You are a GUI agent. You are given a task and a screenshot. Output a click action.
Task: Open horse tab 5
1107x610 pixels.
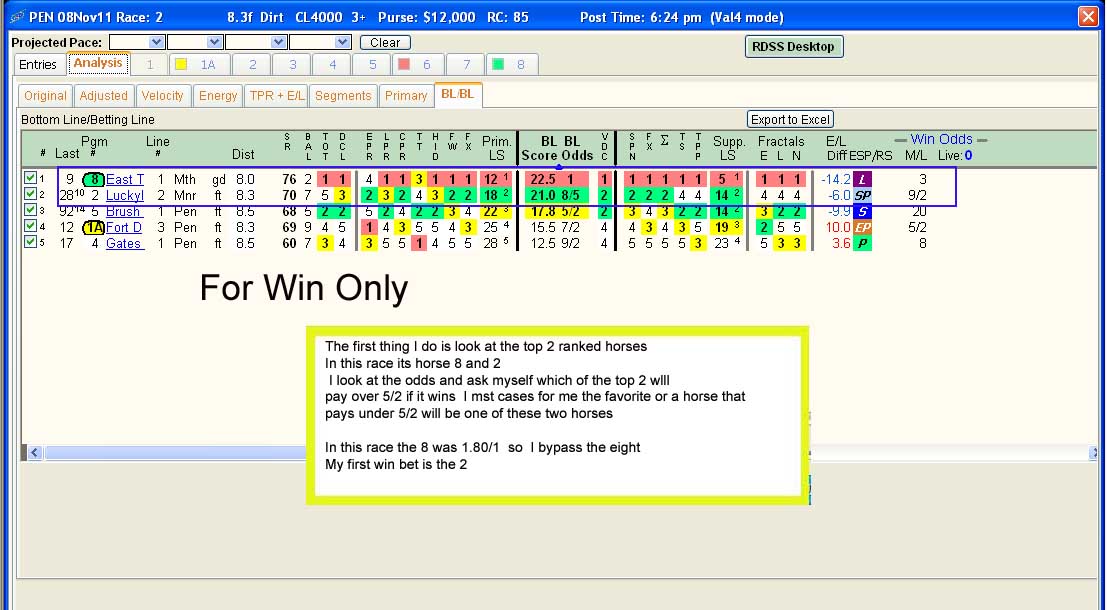pos(373,64)
